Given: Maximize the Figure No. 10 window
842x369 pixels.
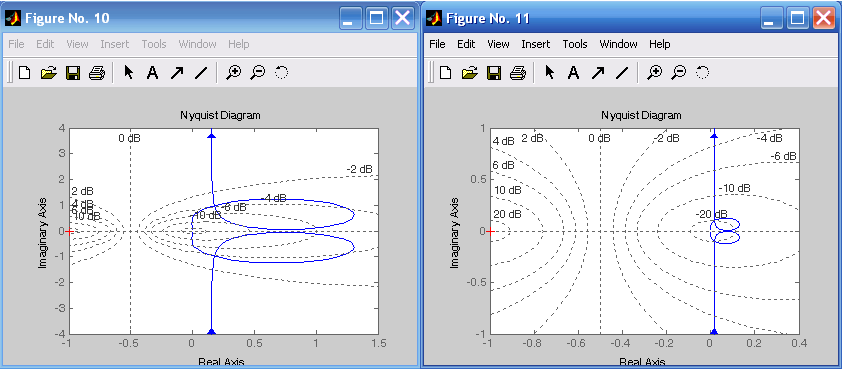Looking at the screenshot, I should [377, 19].
